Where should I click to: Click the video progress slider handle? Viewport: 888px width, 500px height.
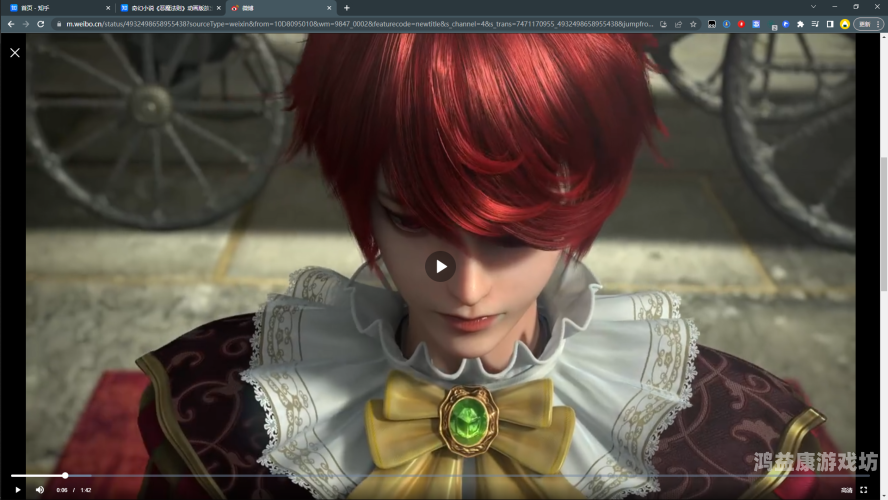[65, 476]
